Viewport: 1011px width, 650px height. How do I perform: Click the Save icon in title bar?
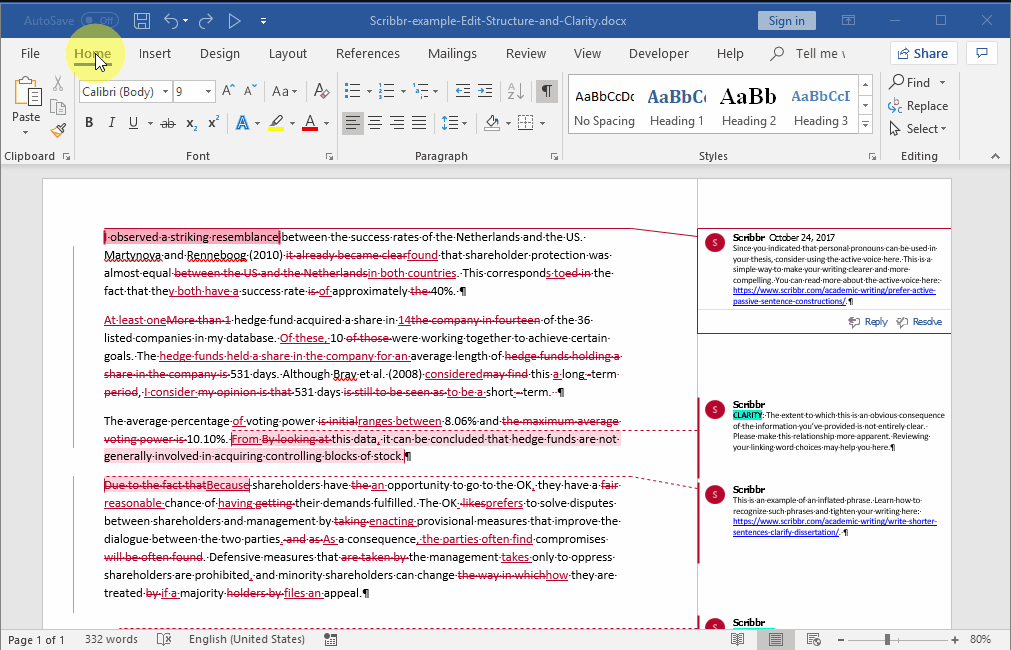pyautogui.click(x=142, y=21)
